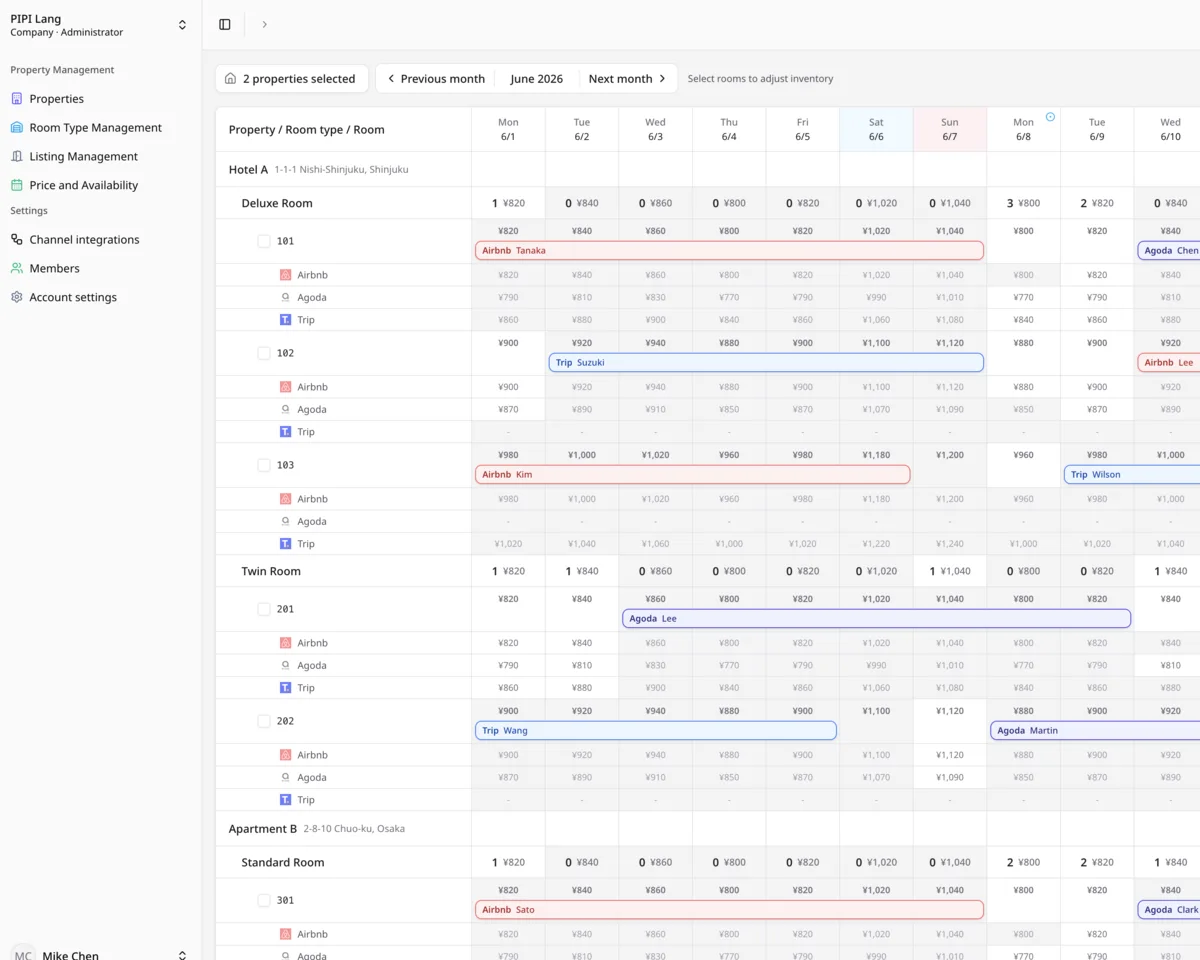The width and height of the screenshot is (1200, 960).
Task: Open the Mike Chen user menu chevrons
Action: pyautogui.click(x=182, y=956)
